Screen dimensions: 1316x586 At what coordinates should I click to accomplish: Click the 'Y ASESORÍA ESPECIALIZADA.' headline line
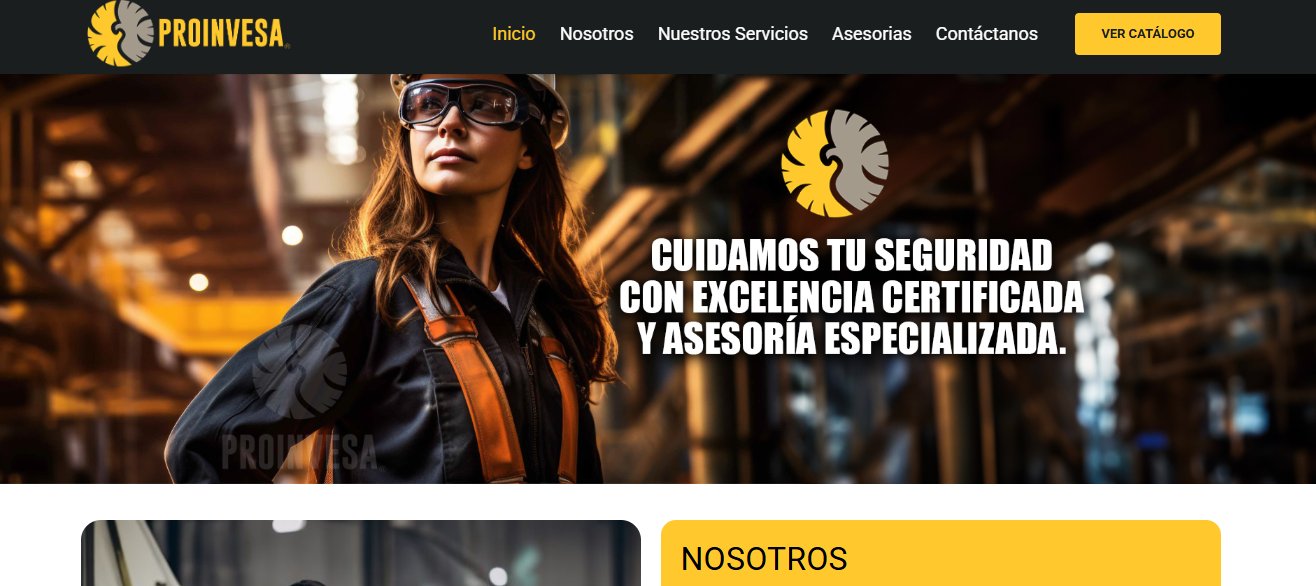tap(852, 339)
